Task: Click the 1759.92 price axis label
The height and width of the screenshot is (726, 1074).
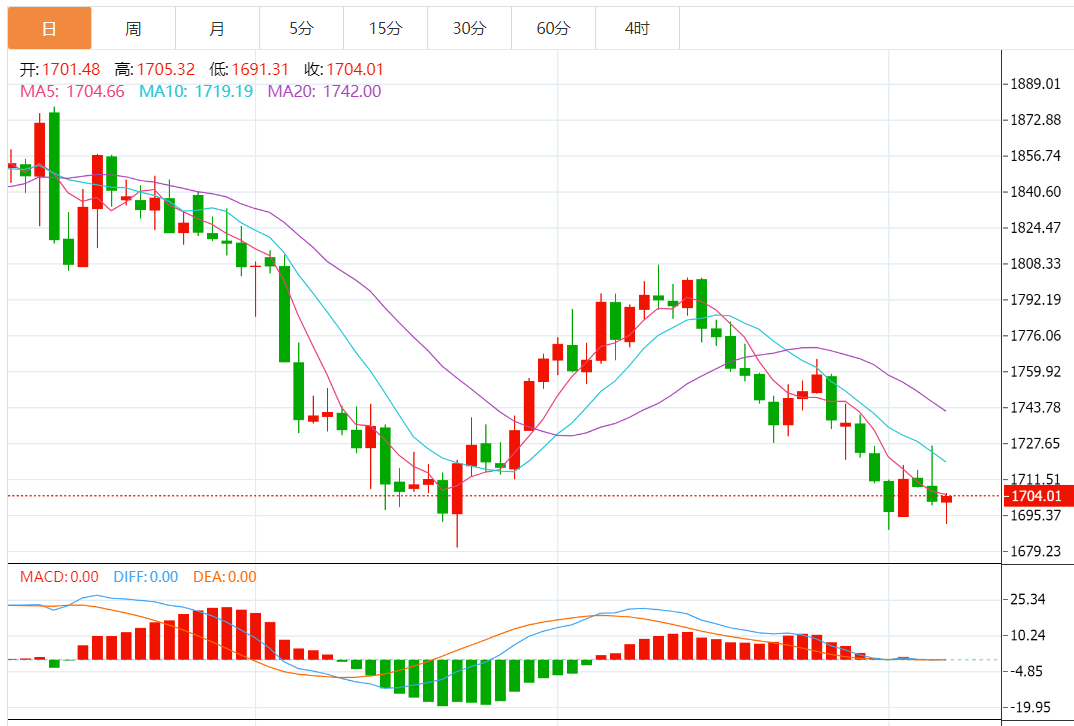Action: coord(1036,371)
